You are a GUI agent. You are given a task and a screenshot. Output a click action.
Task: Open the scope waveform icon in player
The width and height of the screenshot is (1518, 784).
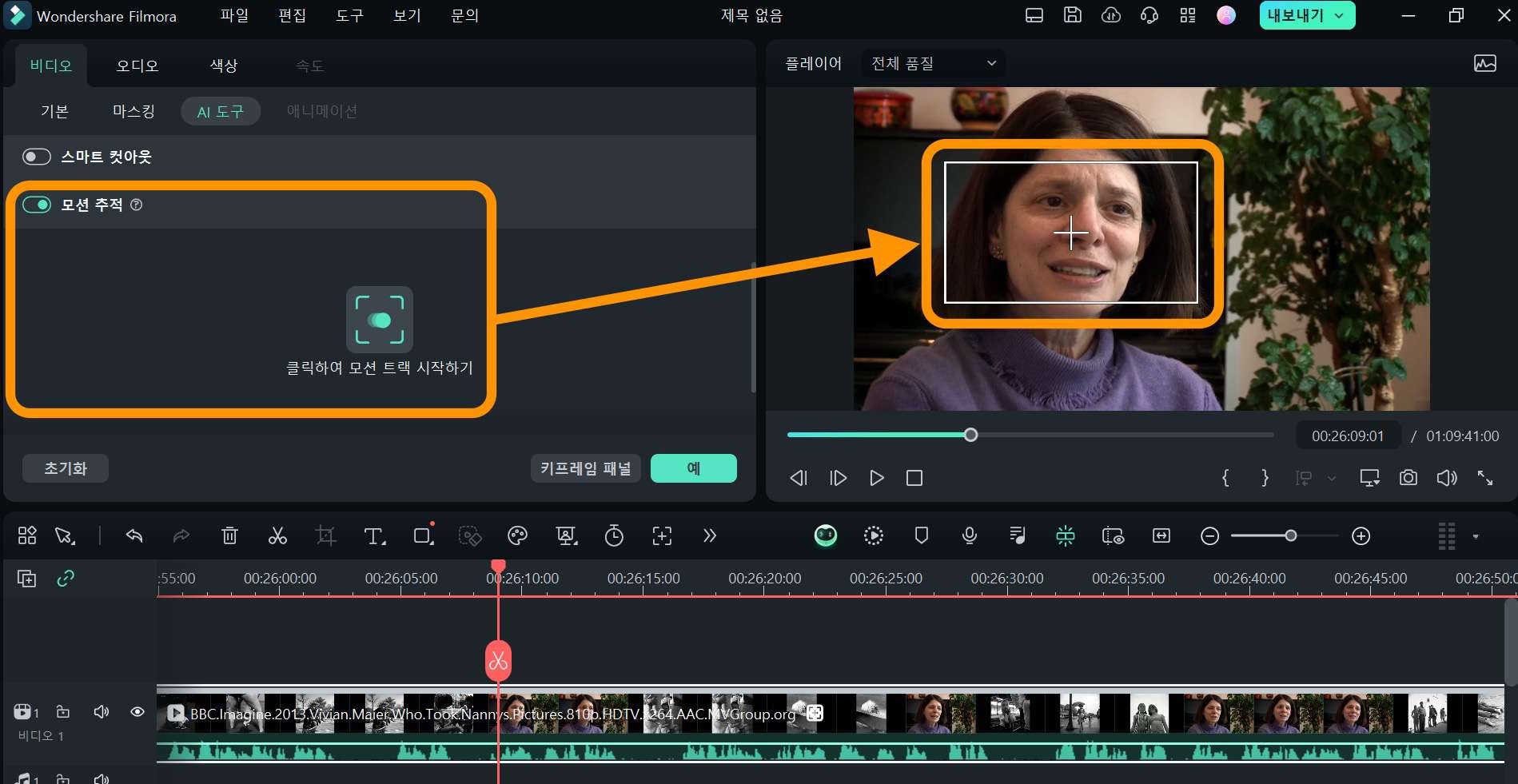click(x=1485, y=63)
